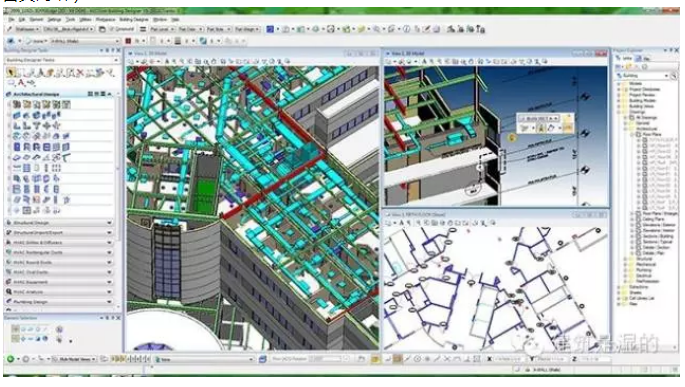Select Mechanical folder in Project Explorer tree
This screenshot has height=387, width=685.
tap(646, 264)
